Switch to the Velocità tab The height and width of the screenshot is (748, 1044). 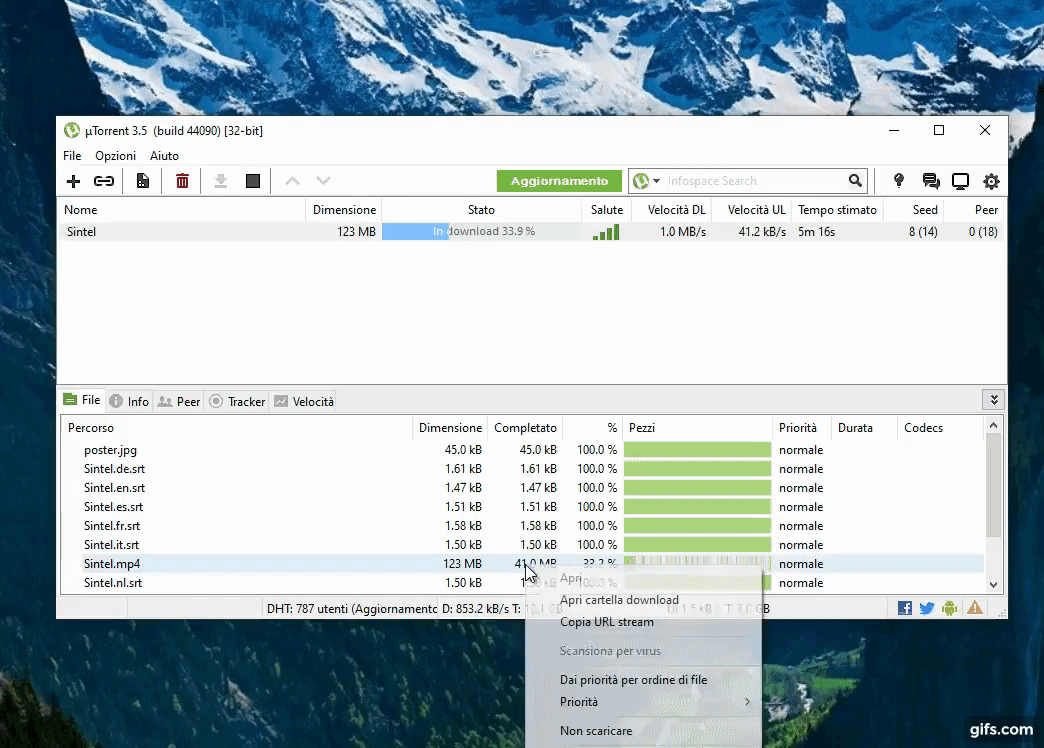pos(304,401)
